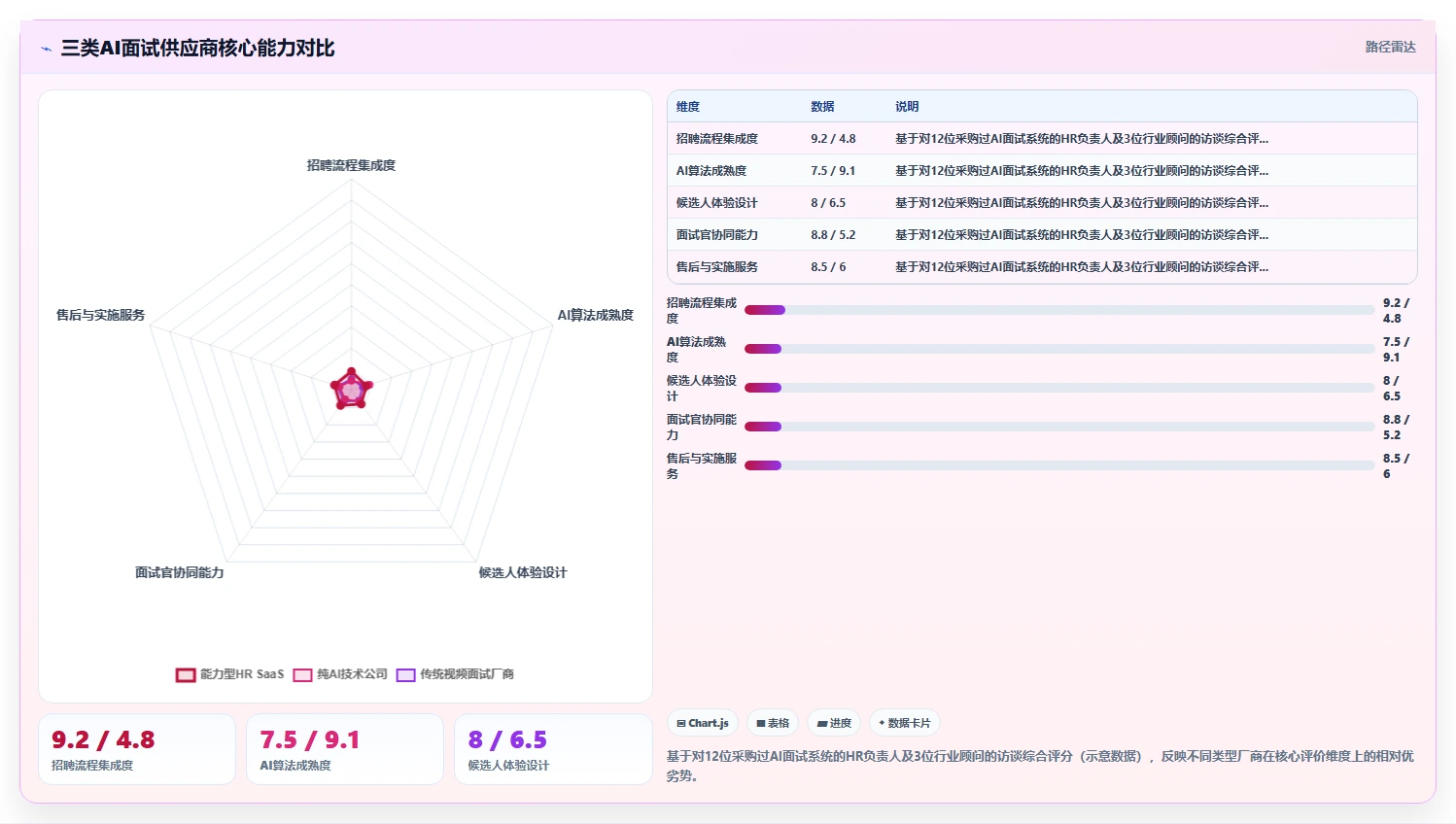Click the radar chart polygon at center
Image resolution: width=1456 pixels, height=824 pixels.
point(351,390)
